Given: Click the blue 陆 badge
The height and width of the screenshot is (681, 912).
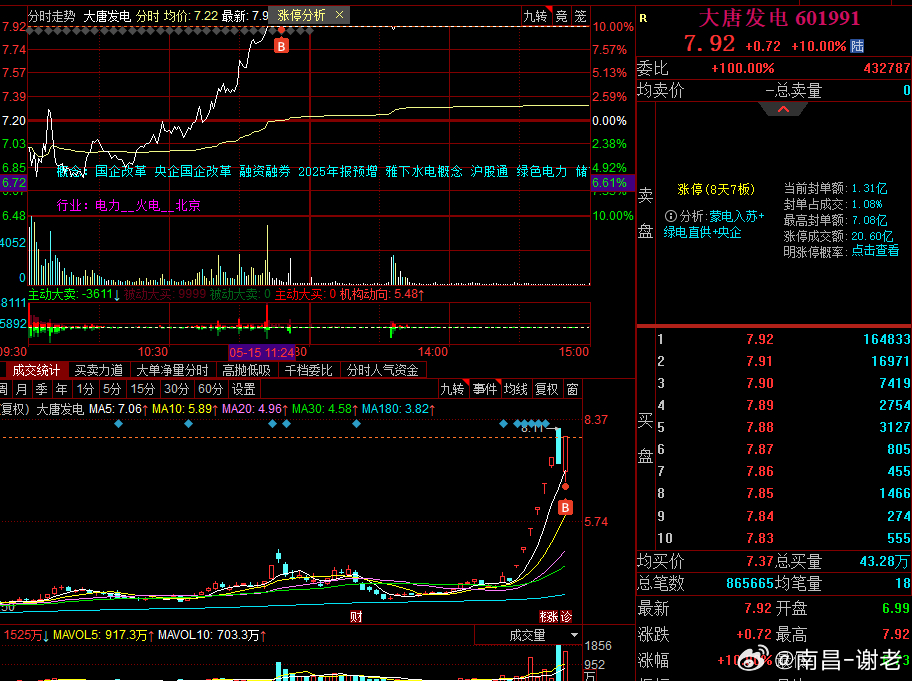Looking at the screenshot, I should coord(857,46).
